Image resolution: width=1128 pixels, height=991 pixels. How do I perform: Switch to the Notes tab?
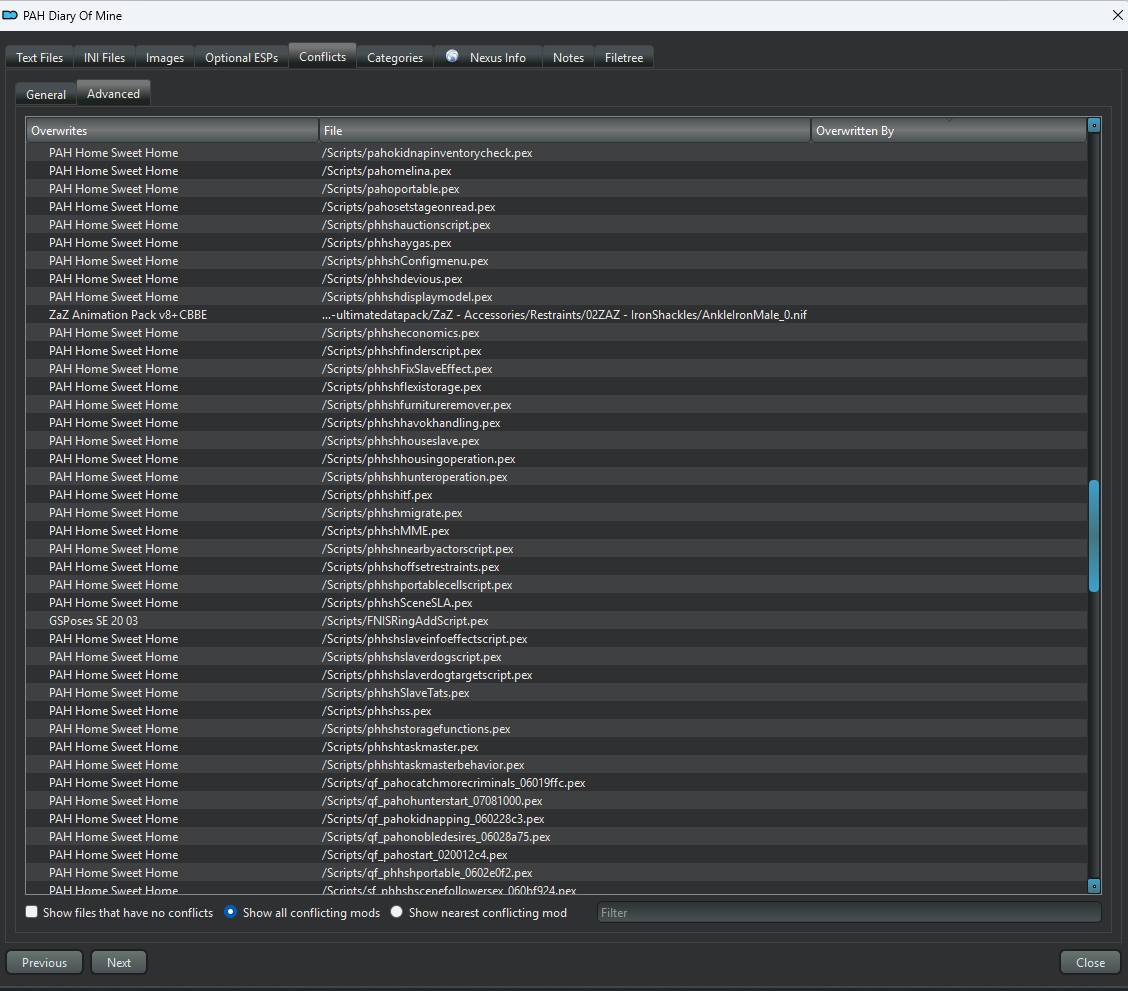coord(568,58)
